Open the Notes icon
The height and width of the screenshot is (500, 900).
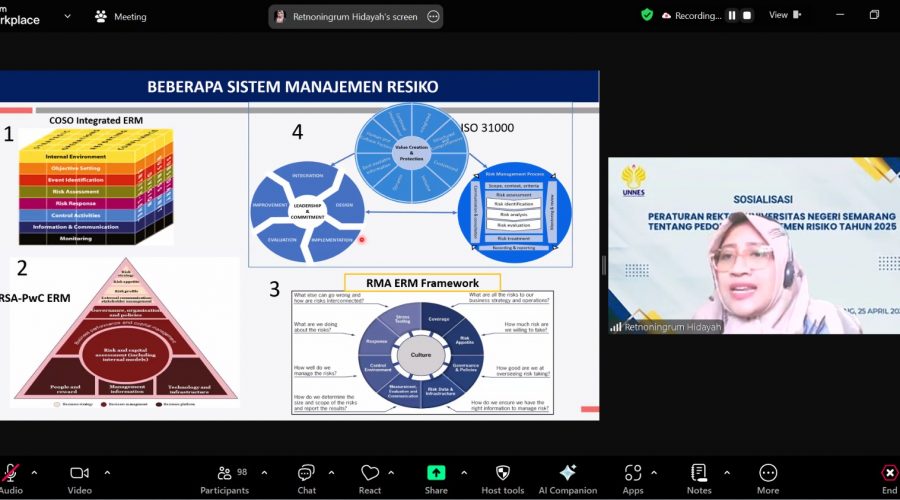tap(699, 473)
